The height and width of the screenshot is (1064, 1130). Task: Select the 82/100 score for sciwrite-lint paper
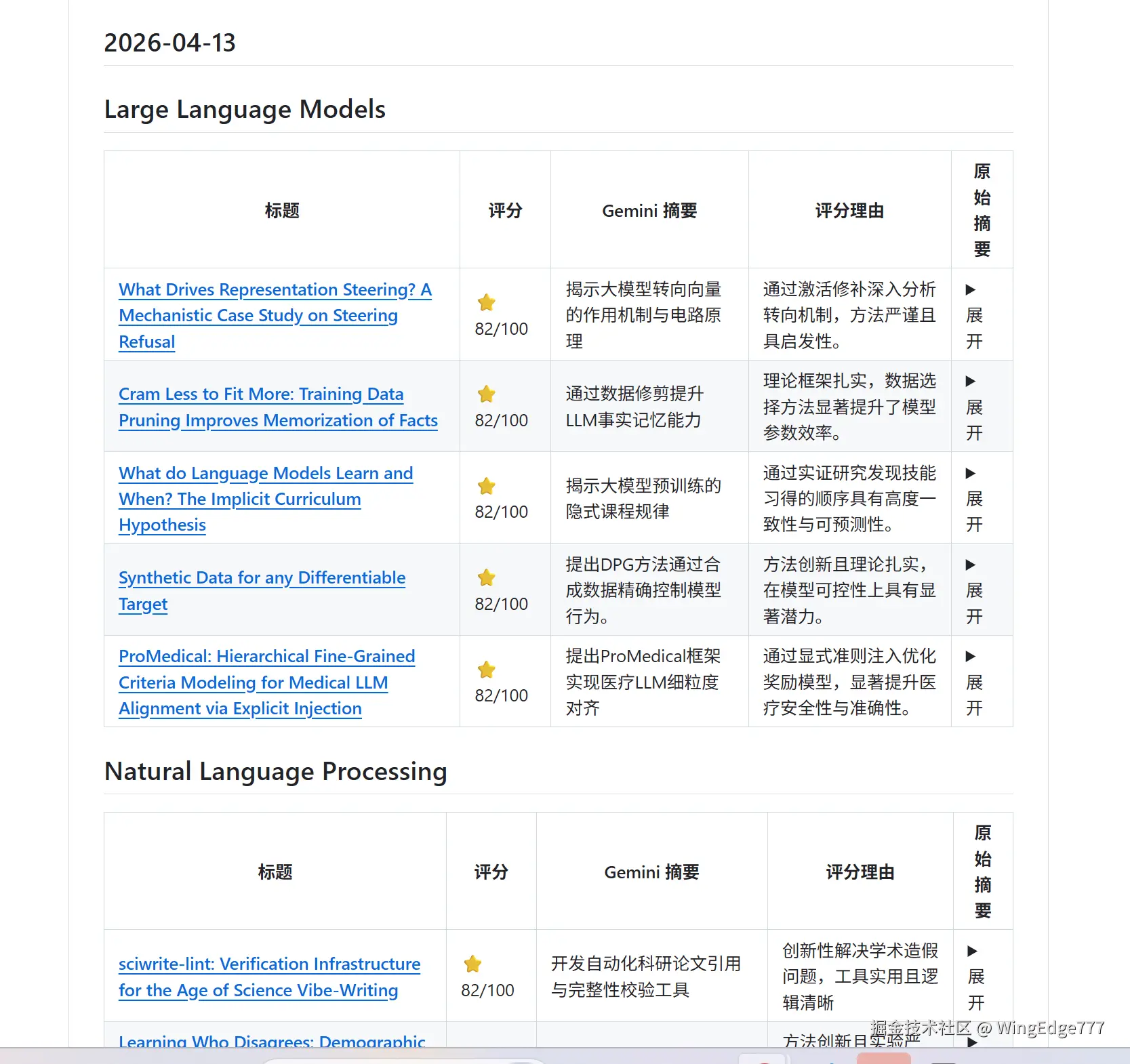coord(488,990)
